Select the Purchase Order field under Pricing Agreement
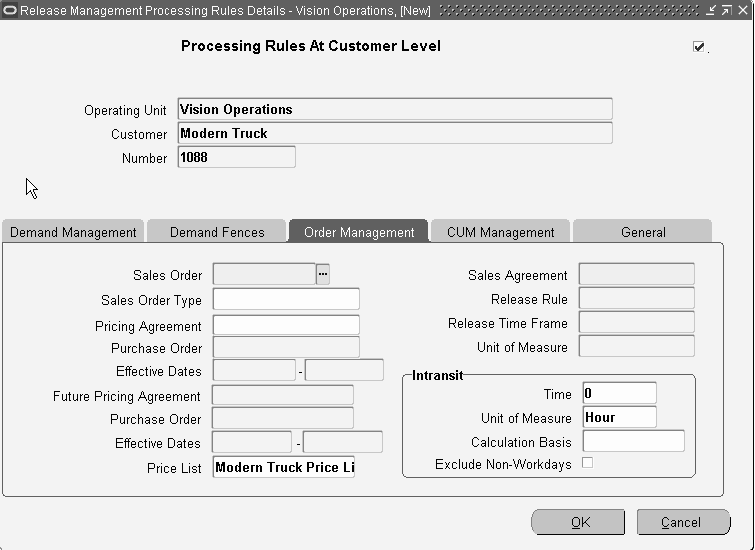 click(x=286, y=347)
